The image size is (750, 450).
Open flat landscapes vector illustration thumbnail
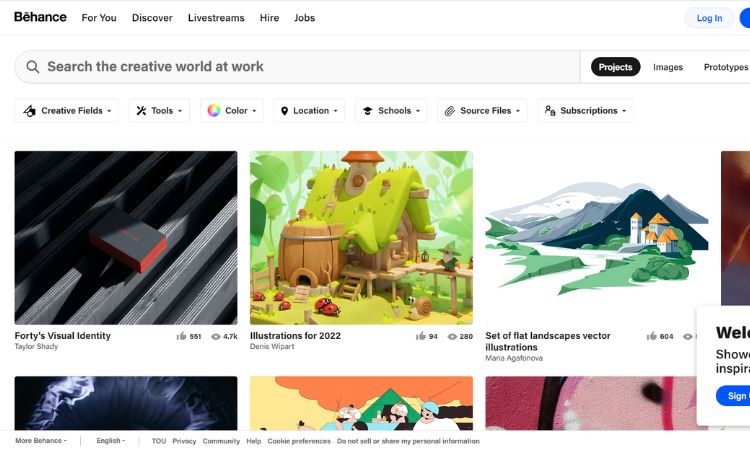click(596, 238)
